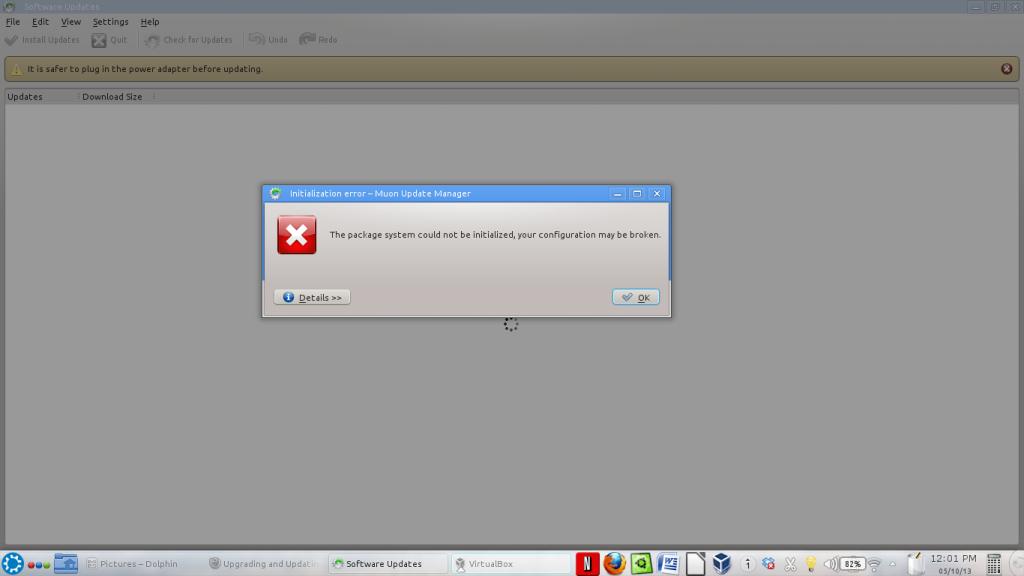1024x576 pixels.
Task: Open the Help menu
Action: coord(149,22)
